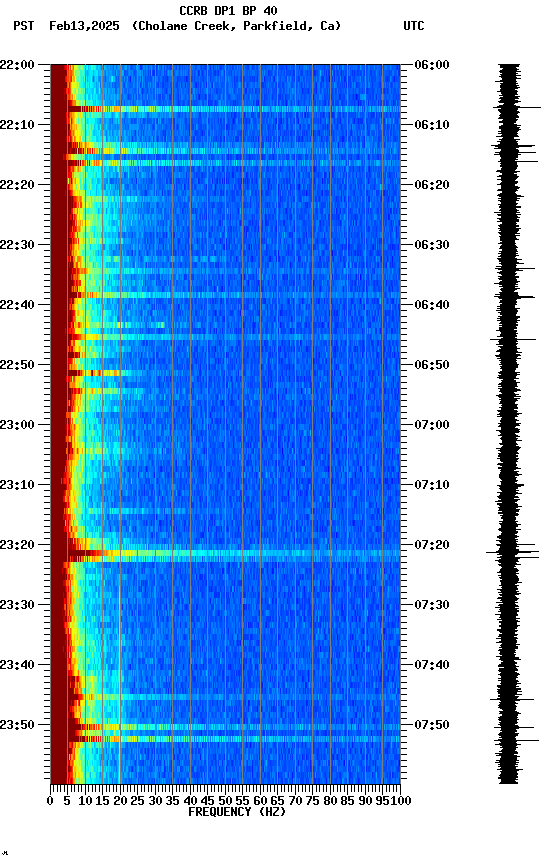This screenshot has width=552, height=864.
Task: Click the UTC time label 06:20
Action: click(x=432, y=185)
